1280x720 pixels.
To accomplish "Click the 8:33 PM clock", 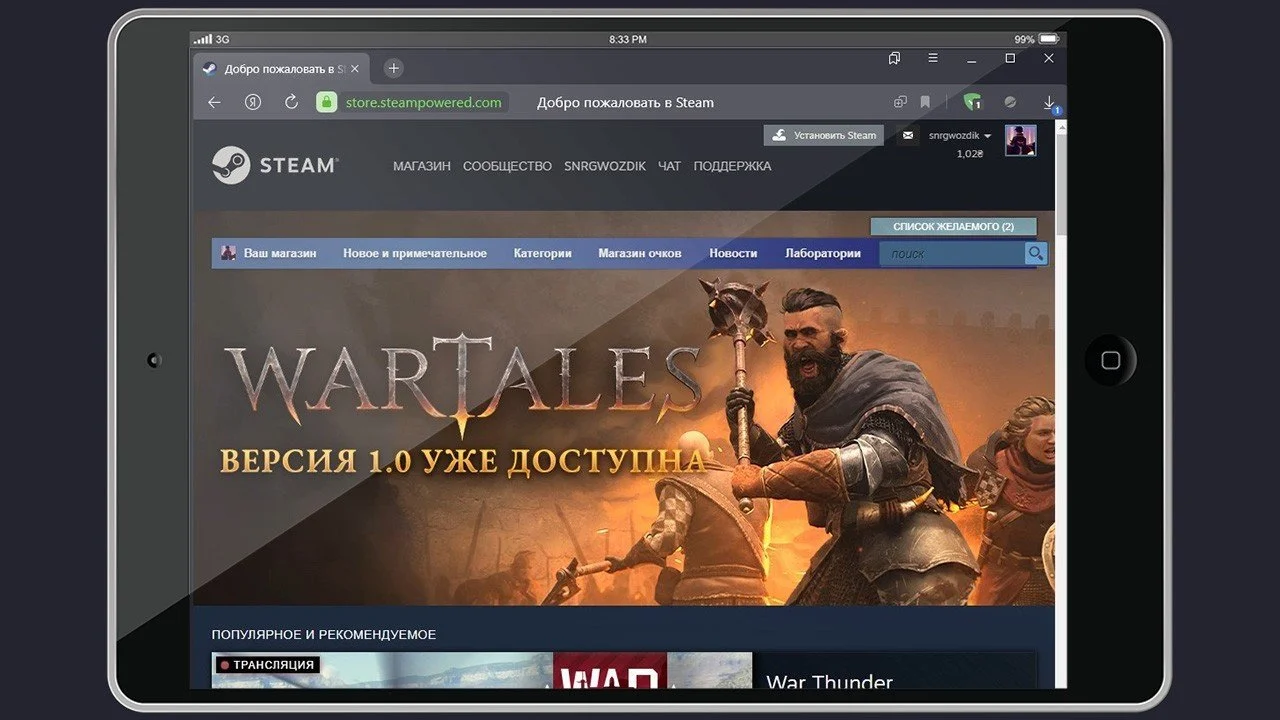I will point(628,39).
